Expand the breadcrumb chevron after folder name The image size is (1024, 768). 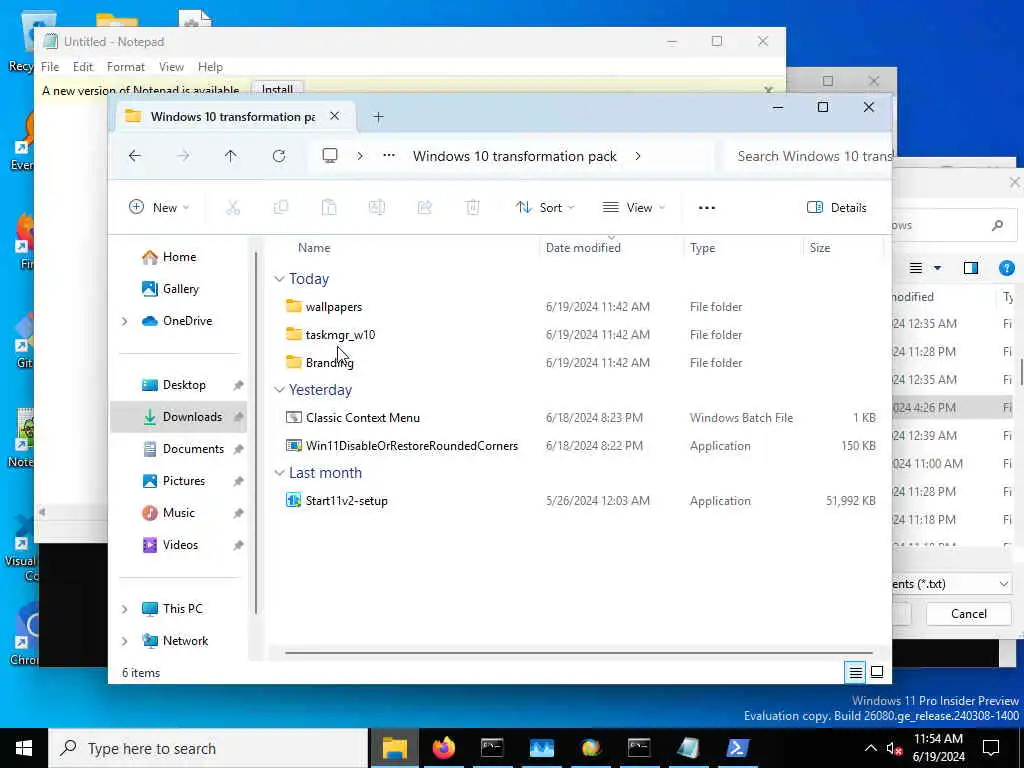click(637, 156)
